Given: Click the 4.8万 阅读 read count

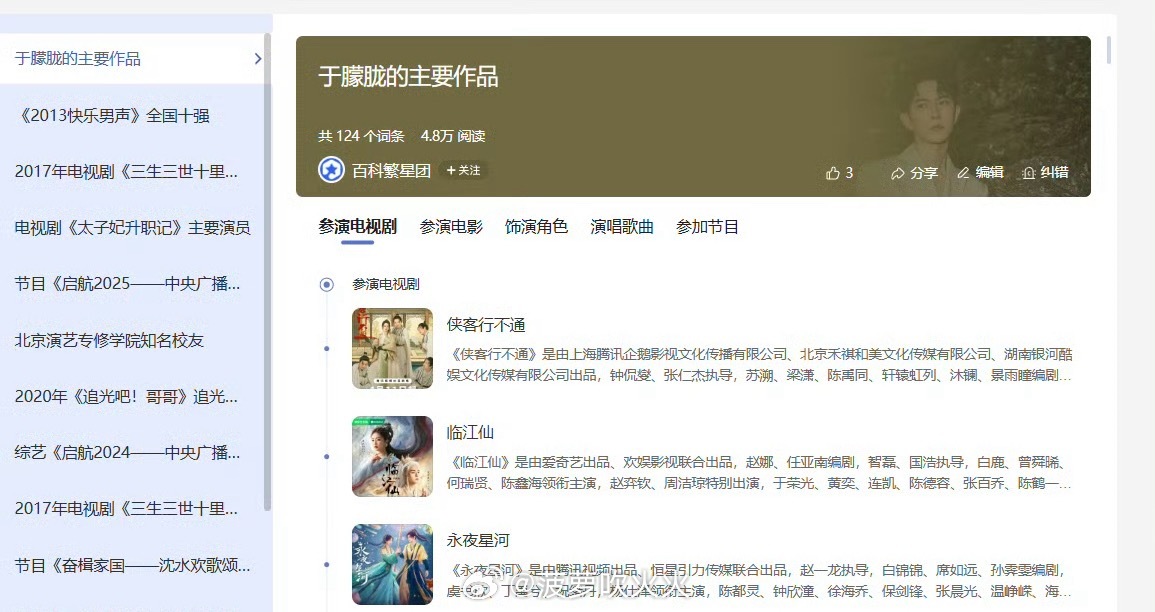Looking at the screenshot, I should (x=453, y=136).
